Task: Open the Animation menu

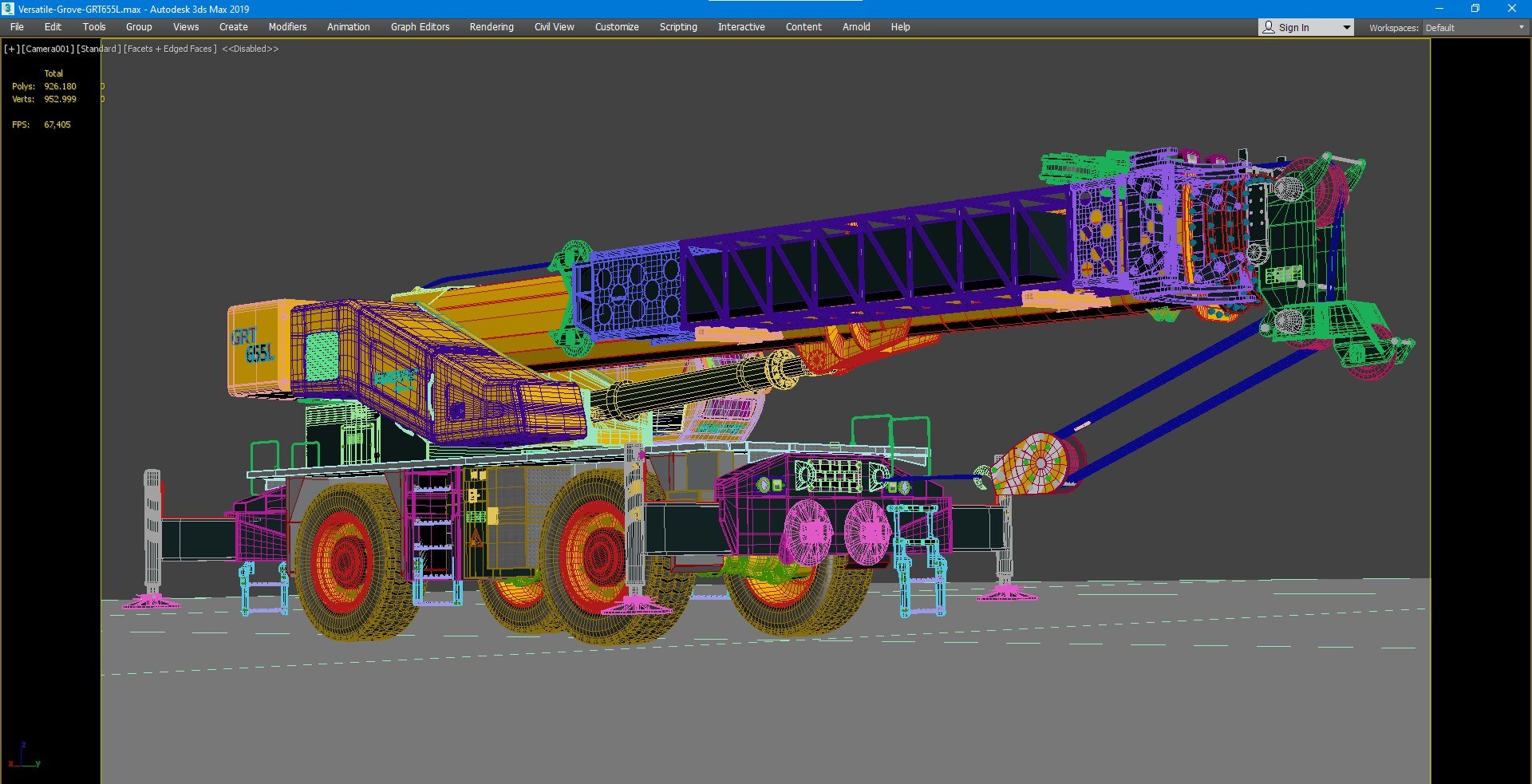Action: (349, 27)
